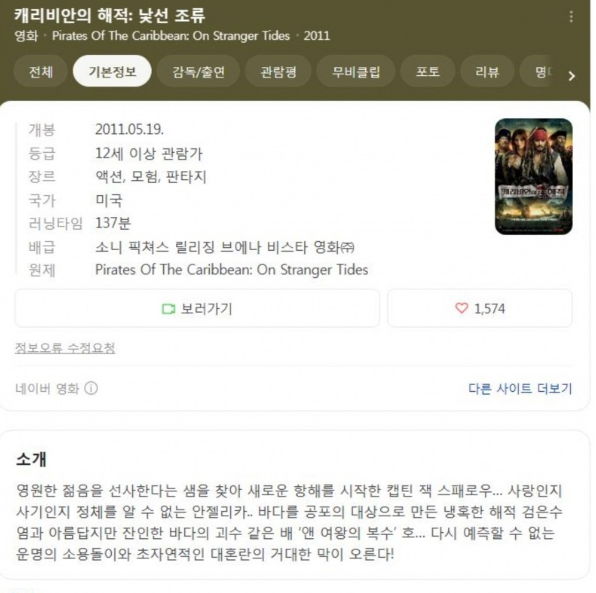Switch to the 포토 tab

[428, 71]
